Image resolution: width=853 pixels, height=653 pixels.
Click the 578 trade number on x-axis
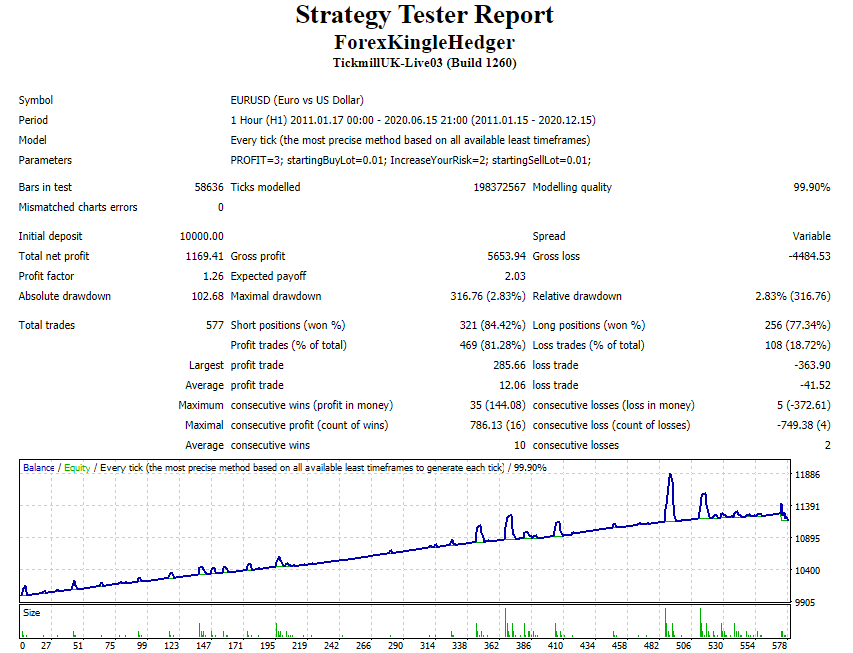click(x=780, y=645)
